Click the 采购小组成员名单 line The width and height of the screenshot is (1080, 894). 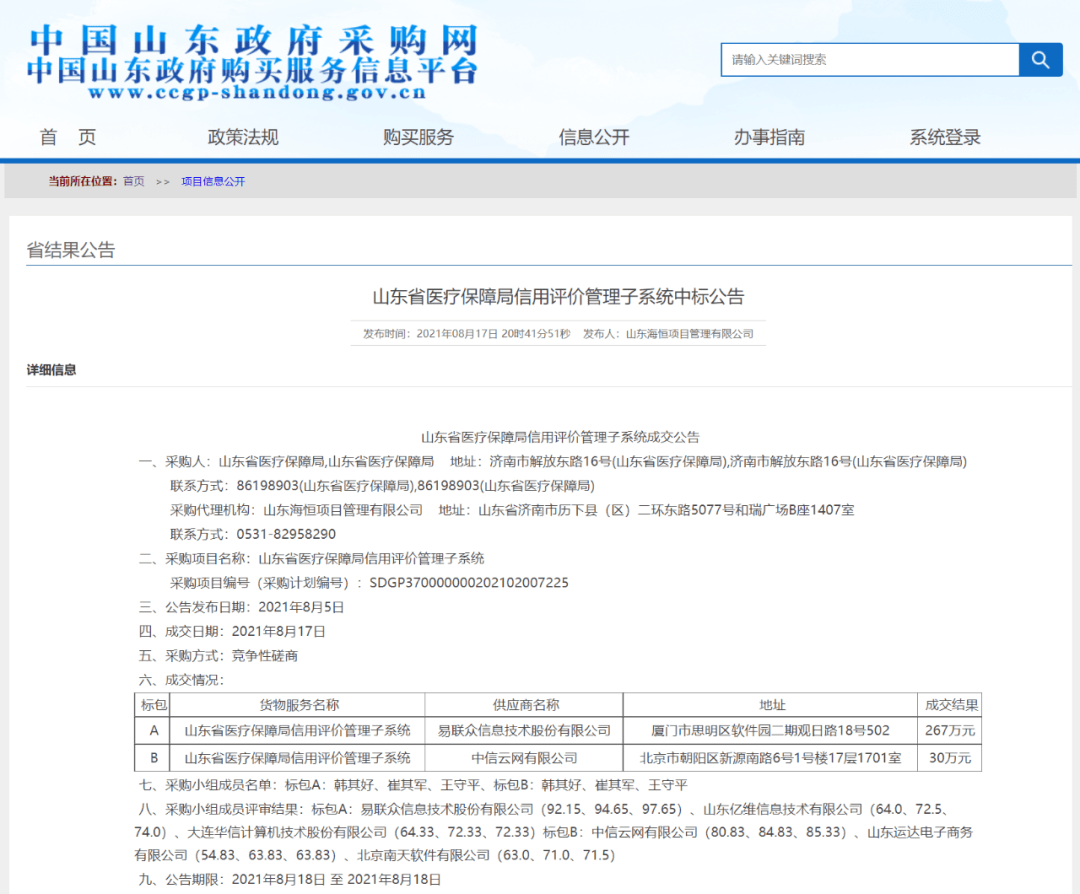point(413,785)
